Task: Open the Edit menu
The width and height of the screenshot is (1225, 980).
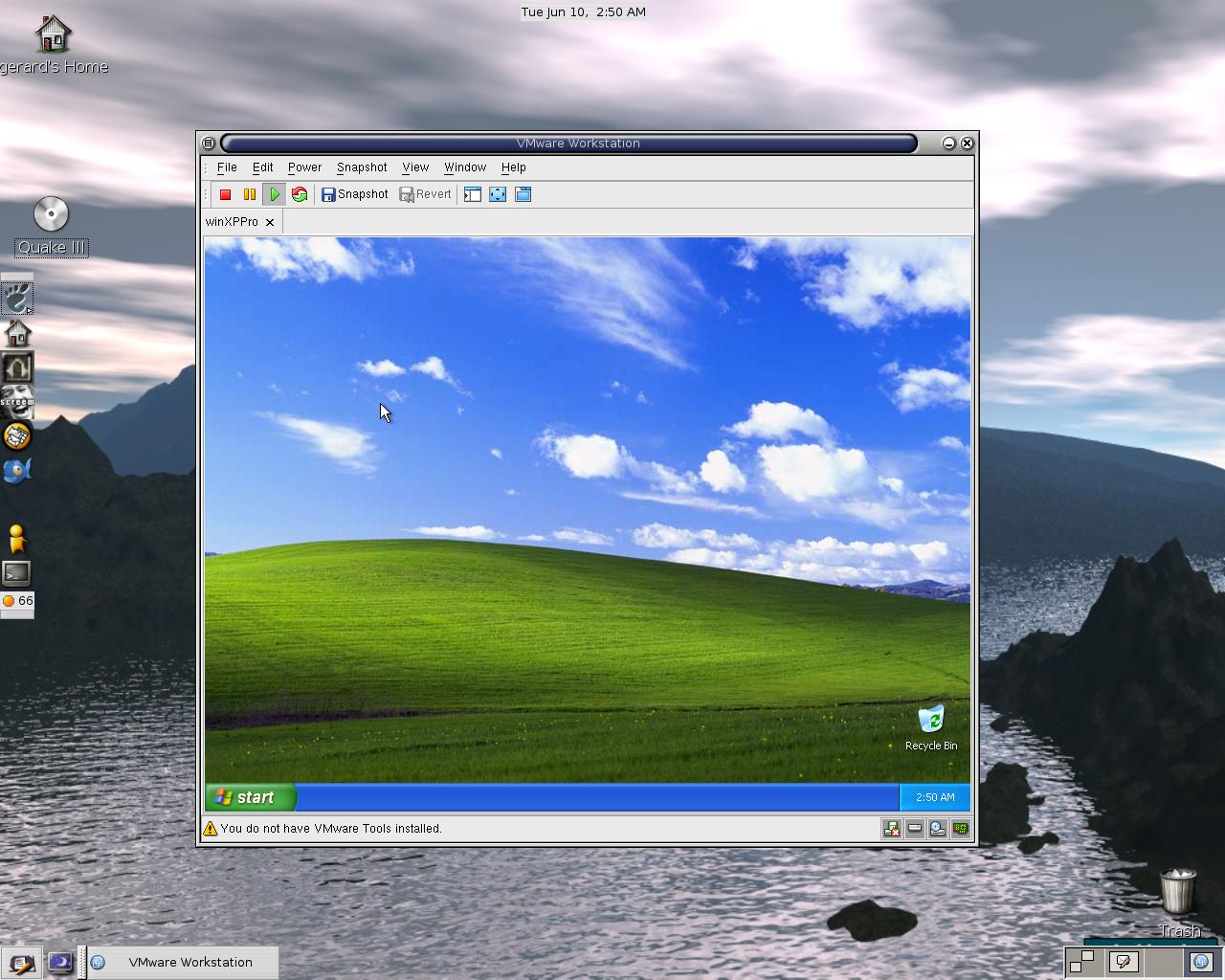Action: click(x=262, y=167)
